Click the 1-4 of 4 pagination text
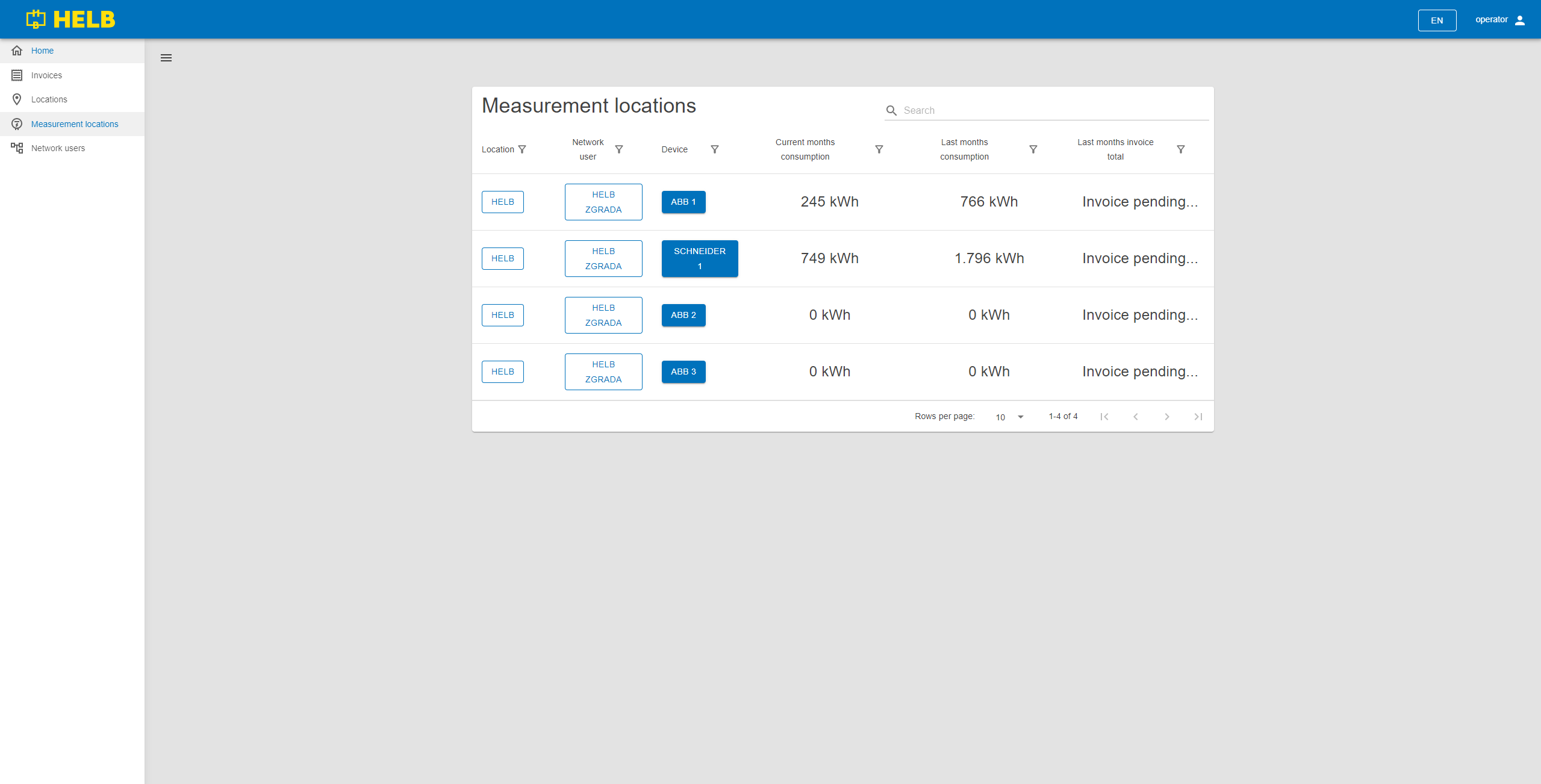This screenshot has width=1541, height=784. 1063,417
